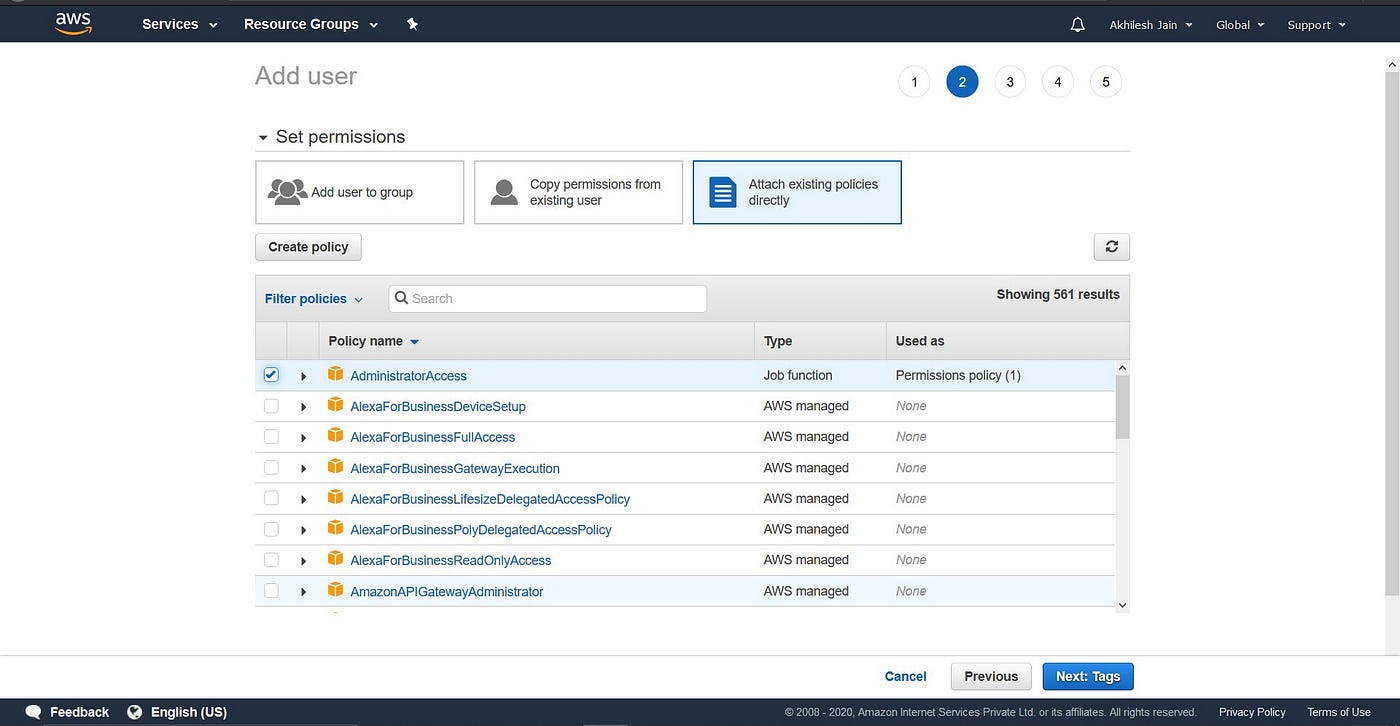
Task: Click the globe language icon in footer
Action: [x=135, y=712]
